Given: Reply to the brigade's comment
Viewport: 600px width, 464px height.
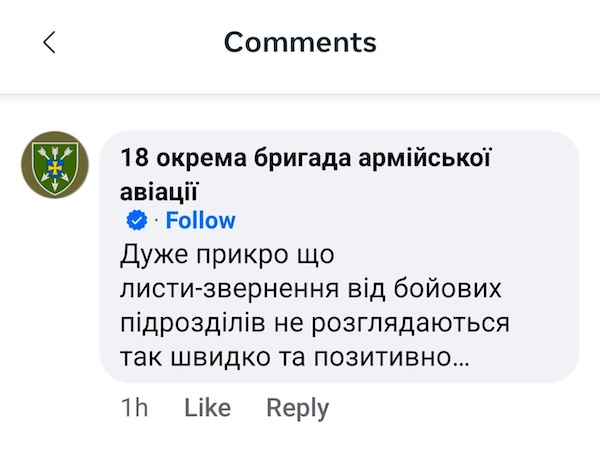Looking at the screenshot, I should tap(297, 408).
